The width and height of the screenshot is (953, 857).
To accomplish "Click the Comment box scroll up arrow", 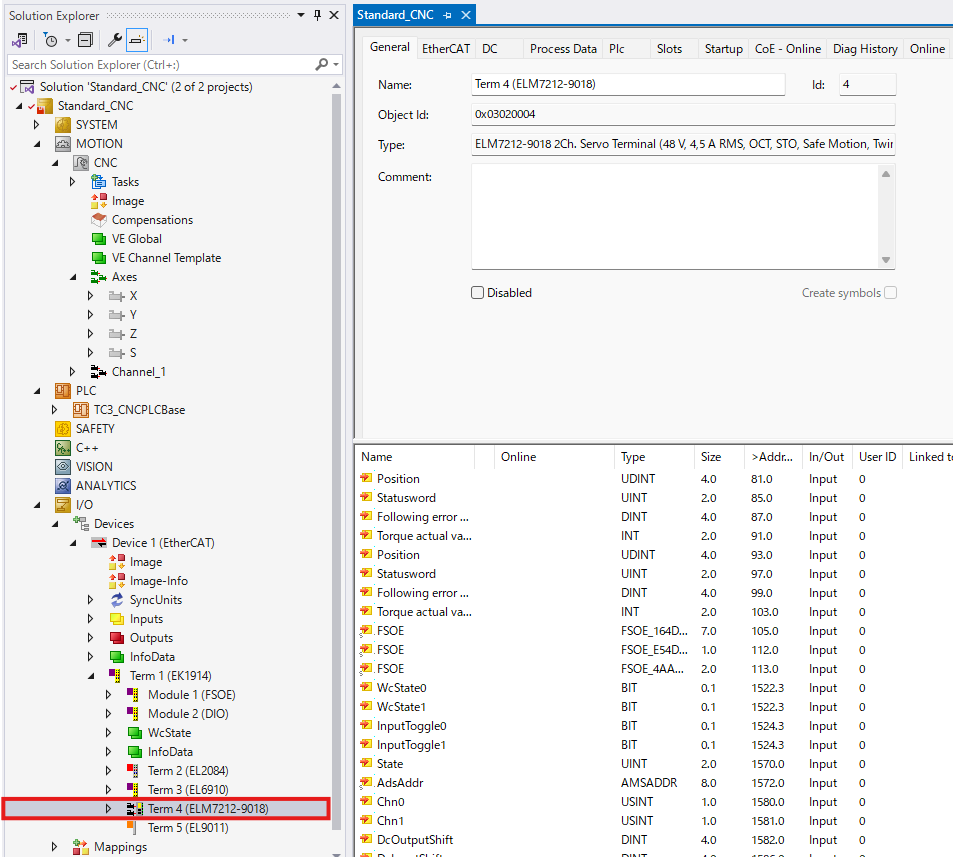I will point(886,174).
